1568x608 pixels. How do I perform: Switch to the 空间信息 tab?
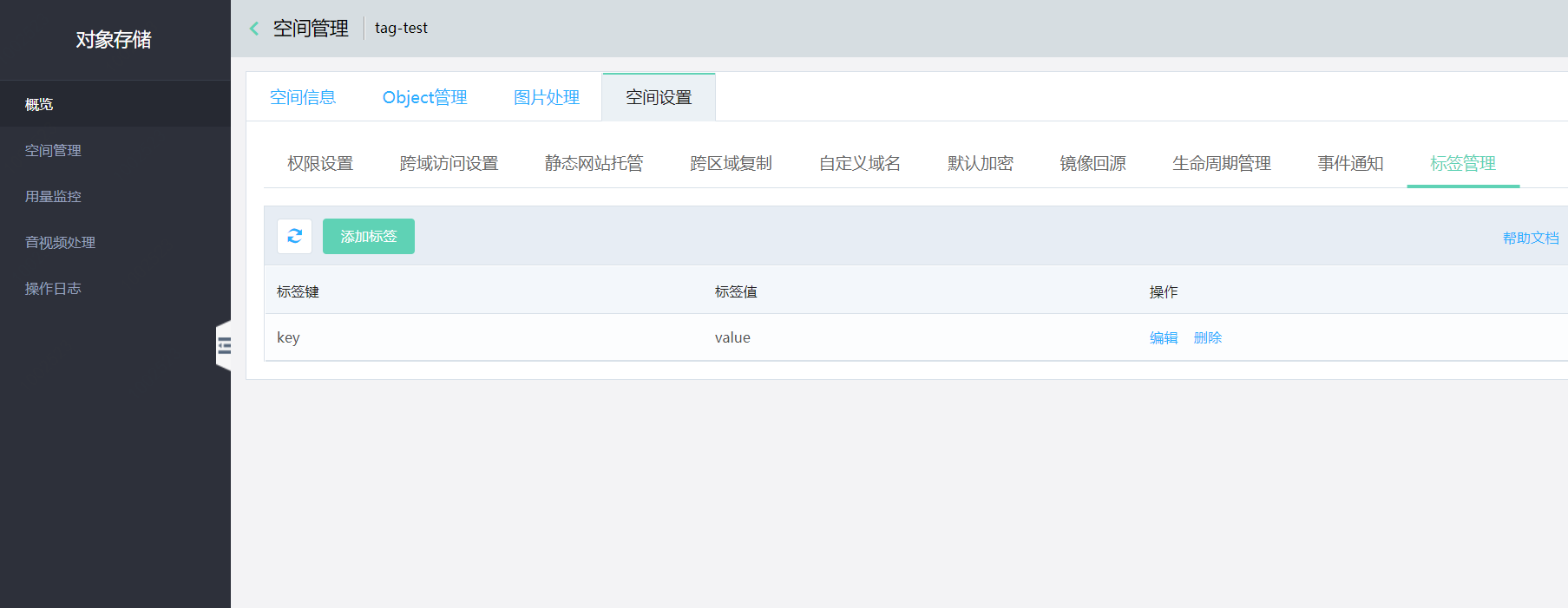tap(303, 97)
